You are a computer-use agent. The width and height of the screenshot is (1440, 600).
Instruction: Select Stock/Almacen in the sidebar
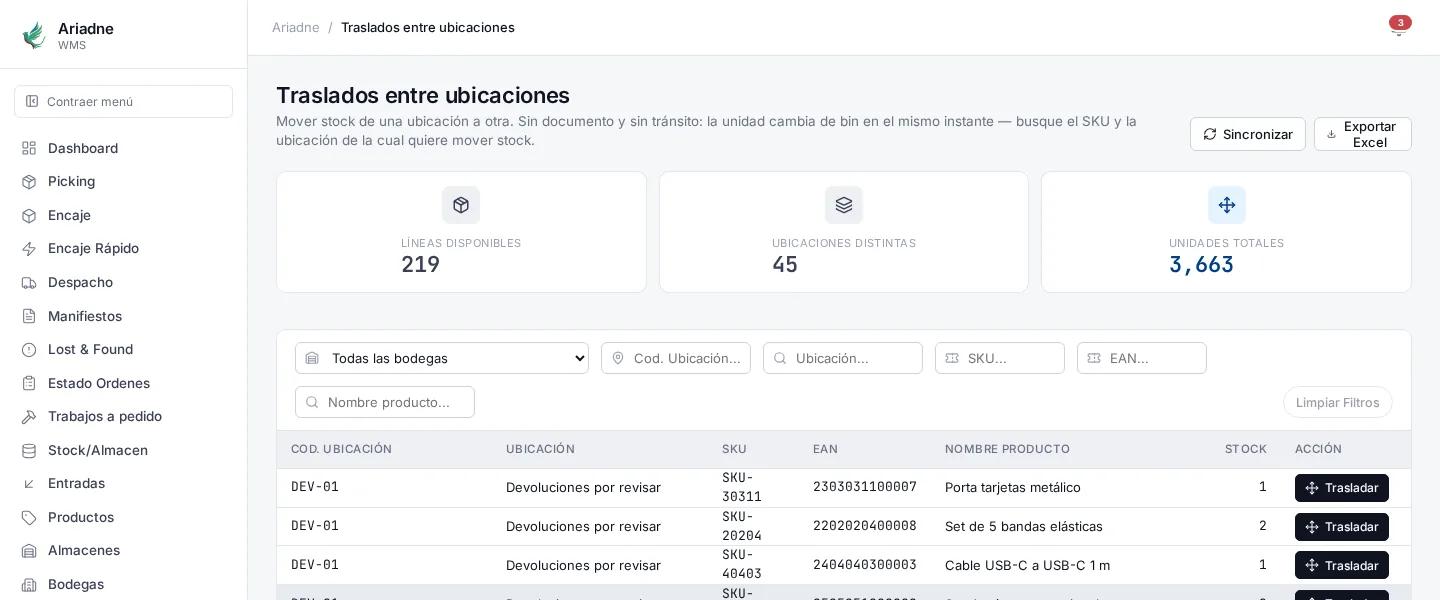click(124, 450)
